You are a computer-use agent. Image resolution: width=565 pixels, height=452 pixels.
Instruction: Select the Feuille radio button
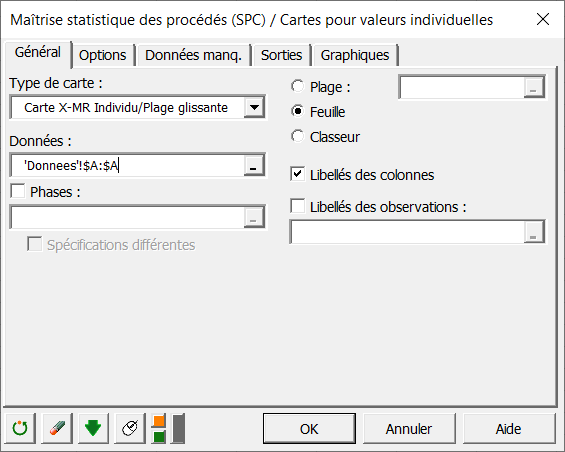pyautogui.click(x=298, y=111)
